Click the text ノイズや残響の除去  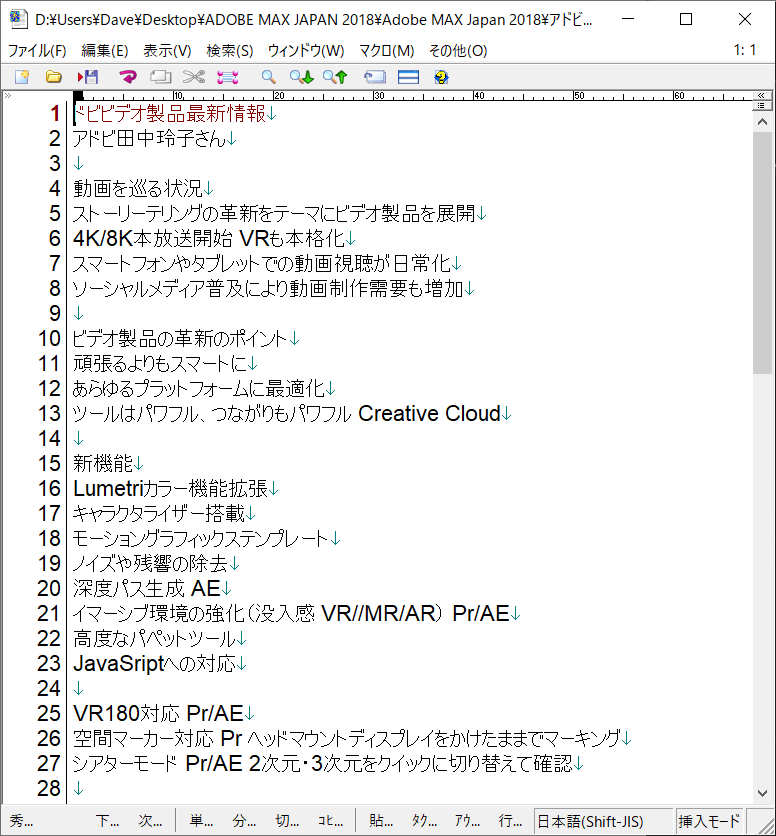tap(150, 564)
